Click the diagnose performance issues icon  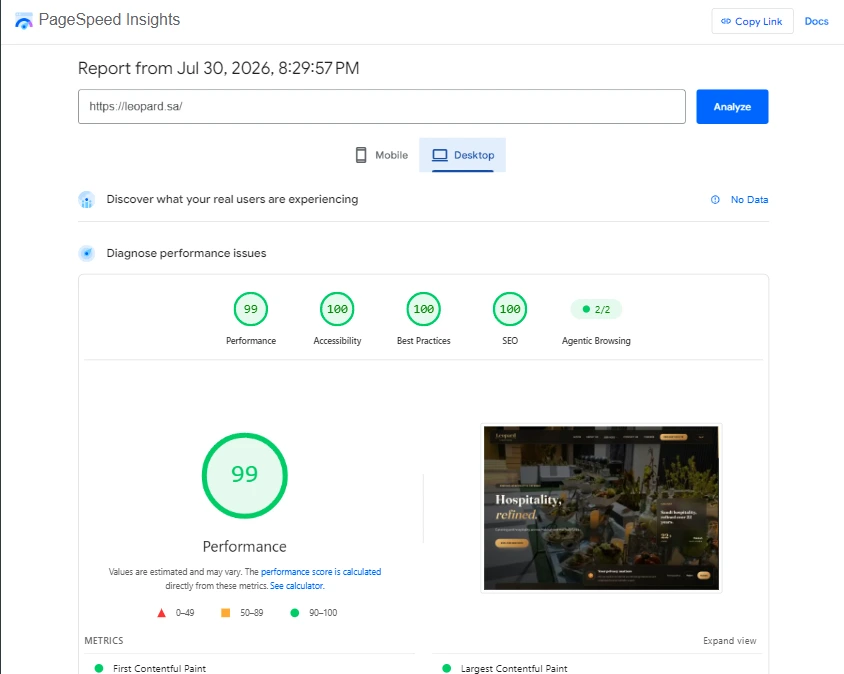[87, 253]
